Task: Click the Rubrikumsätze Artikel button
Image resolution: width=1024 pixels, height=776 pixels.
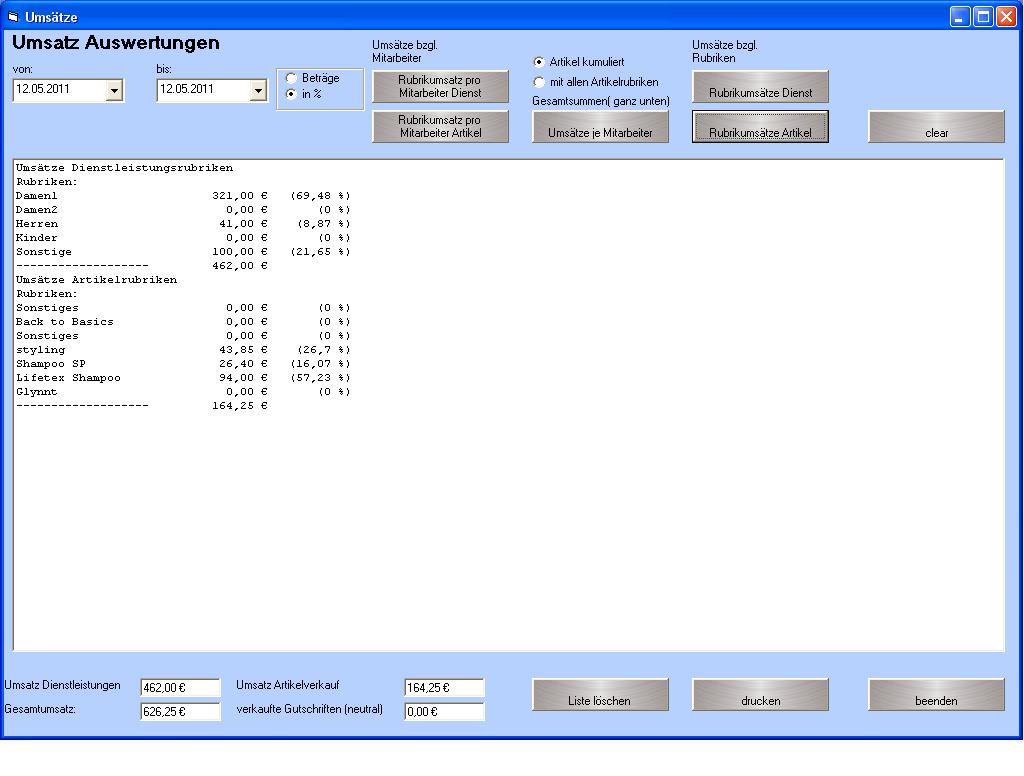Action: [760, 127]
